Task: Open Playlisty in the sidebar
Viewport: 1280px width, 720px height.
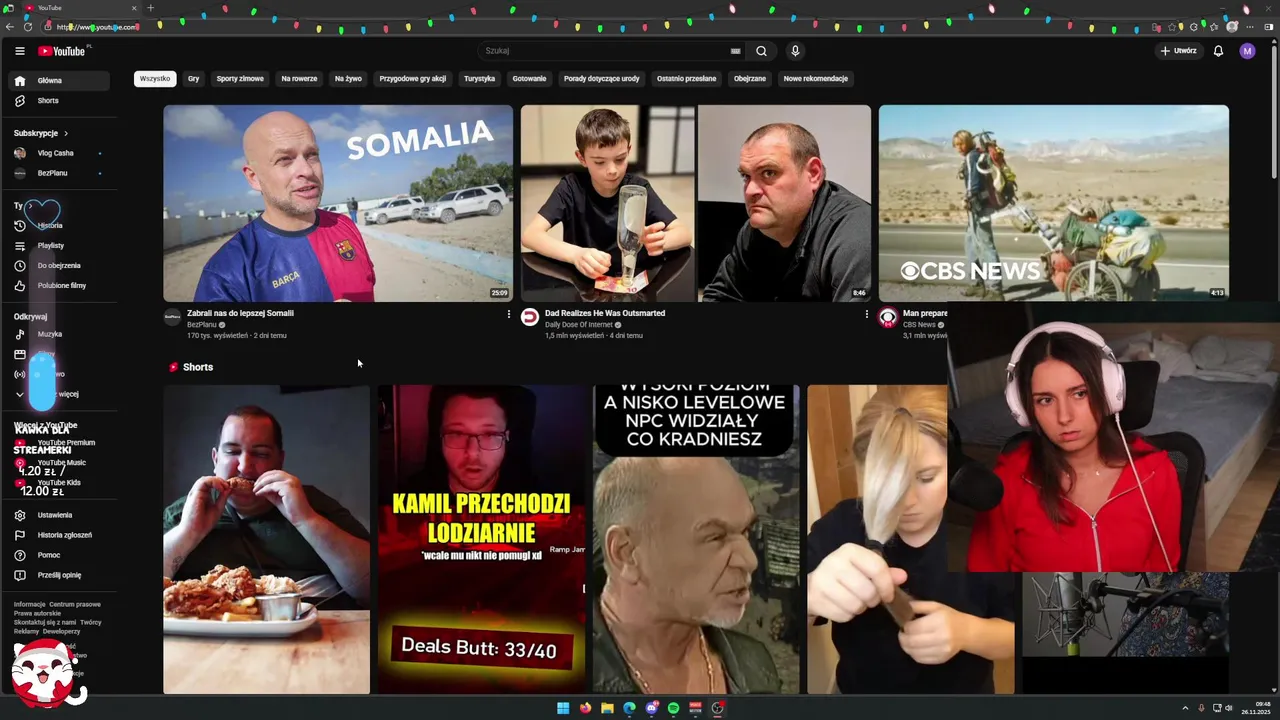Action: pos(60,245)
